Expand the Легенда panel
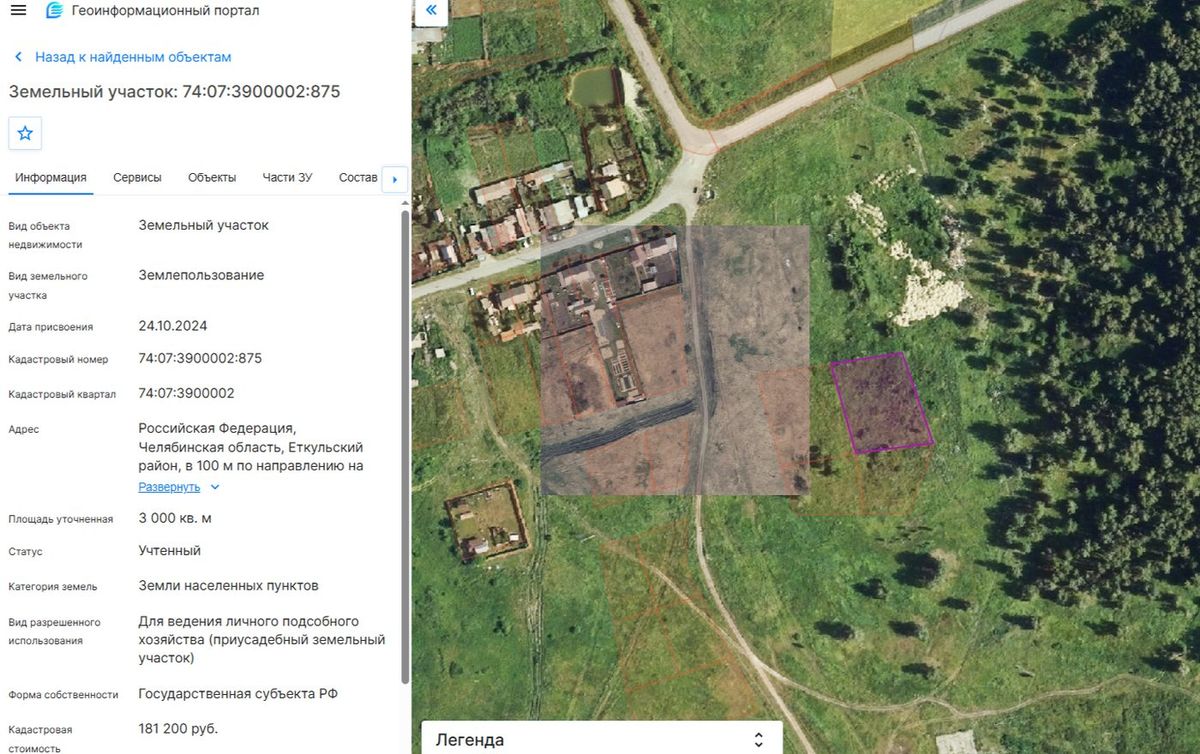This screenshot has width=1200, height=754. (602, 740)
